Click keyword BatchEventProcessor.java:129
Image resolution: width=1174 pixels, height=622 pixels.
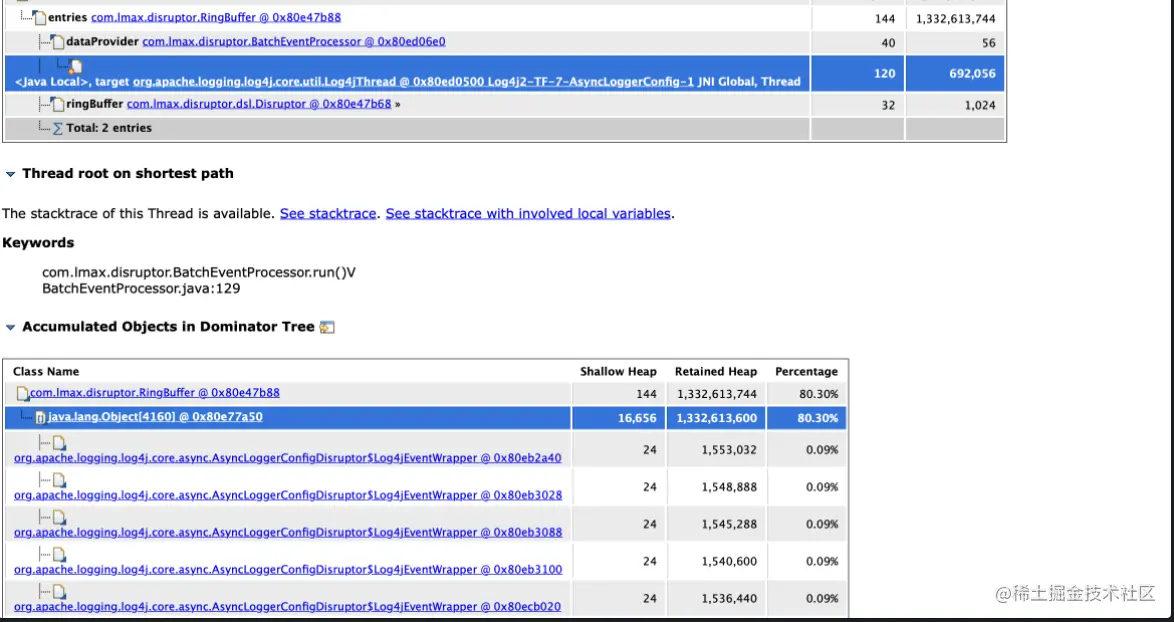[142, 289]
